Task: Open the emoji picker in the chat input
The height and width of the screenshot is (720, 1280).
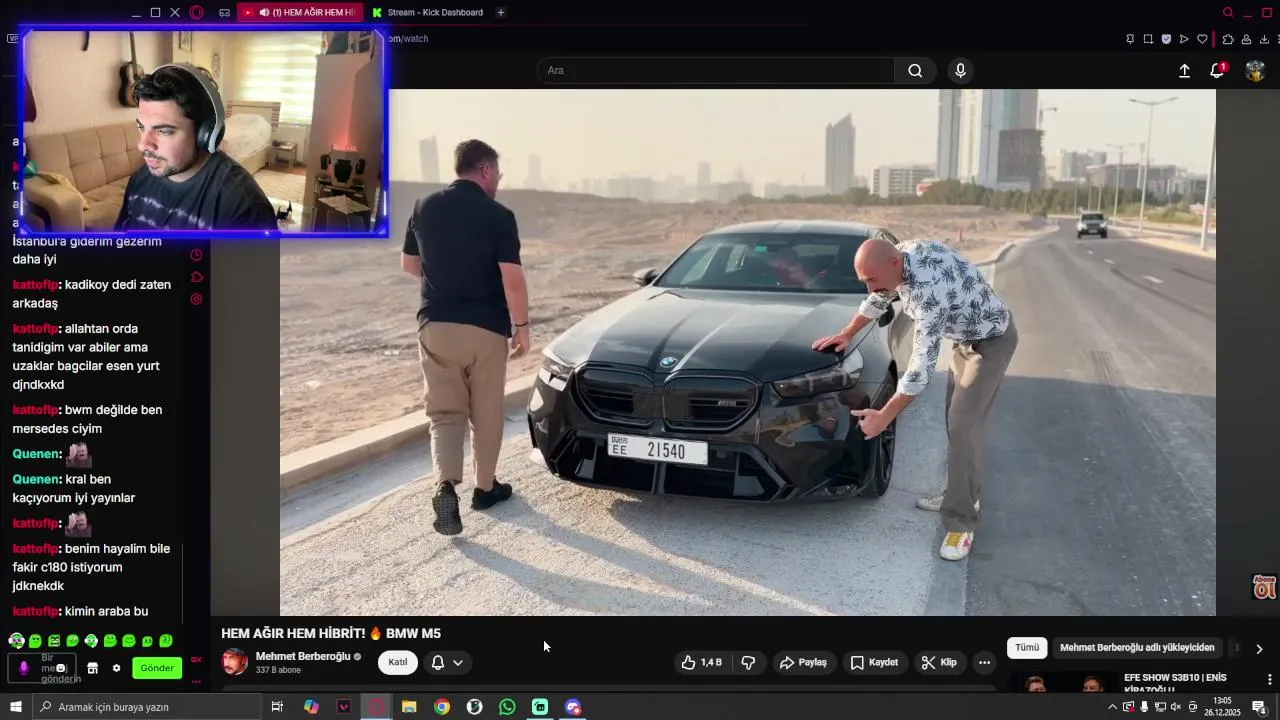Action: click(61, 668)
